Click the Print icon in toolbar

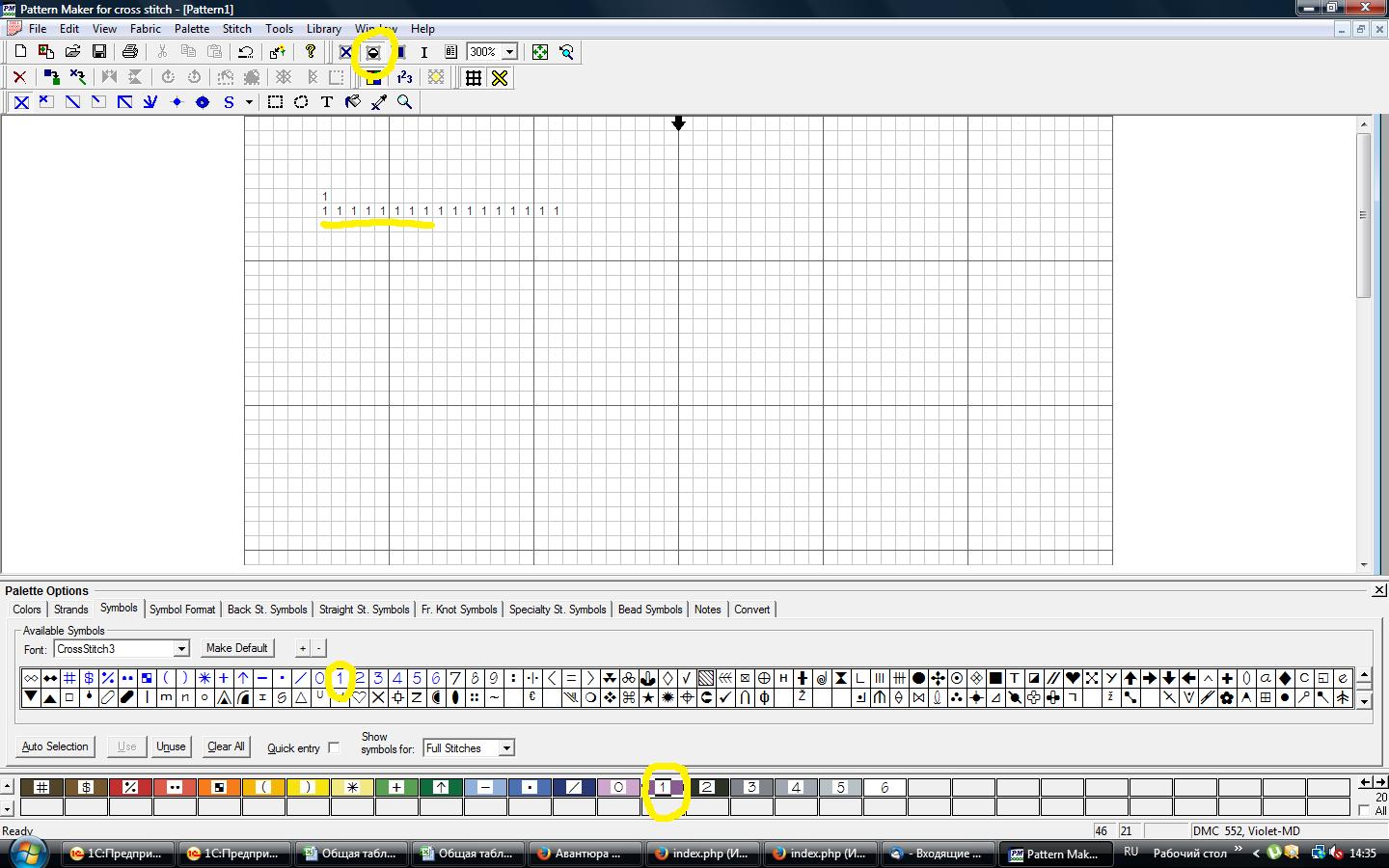130,52
